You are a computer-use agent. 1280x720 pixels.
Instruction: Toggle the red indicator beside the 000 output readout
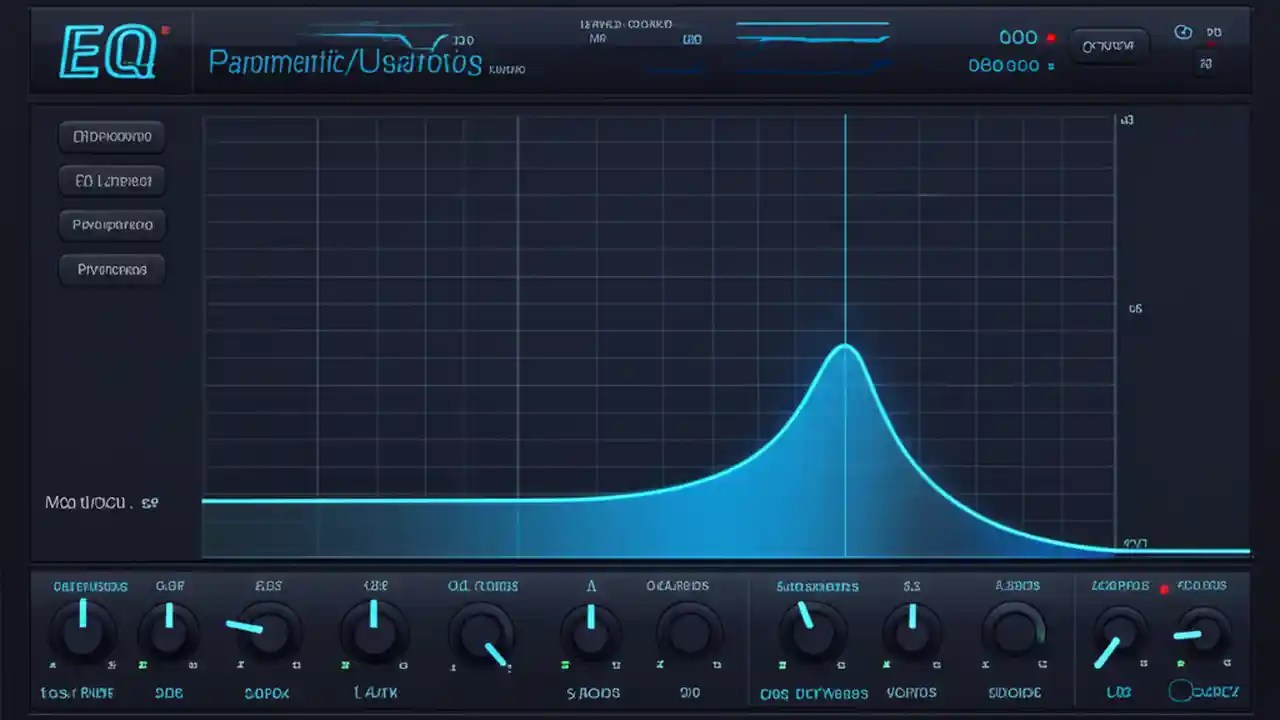click(x=1051, y=37)
